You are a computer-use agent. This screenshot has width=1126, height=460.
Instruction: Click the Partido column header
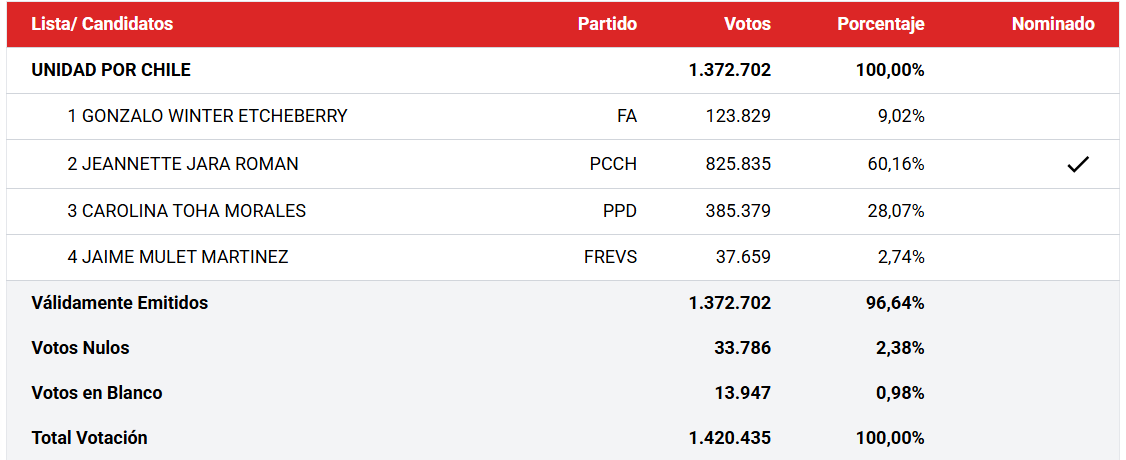pos(608,24)
